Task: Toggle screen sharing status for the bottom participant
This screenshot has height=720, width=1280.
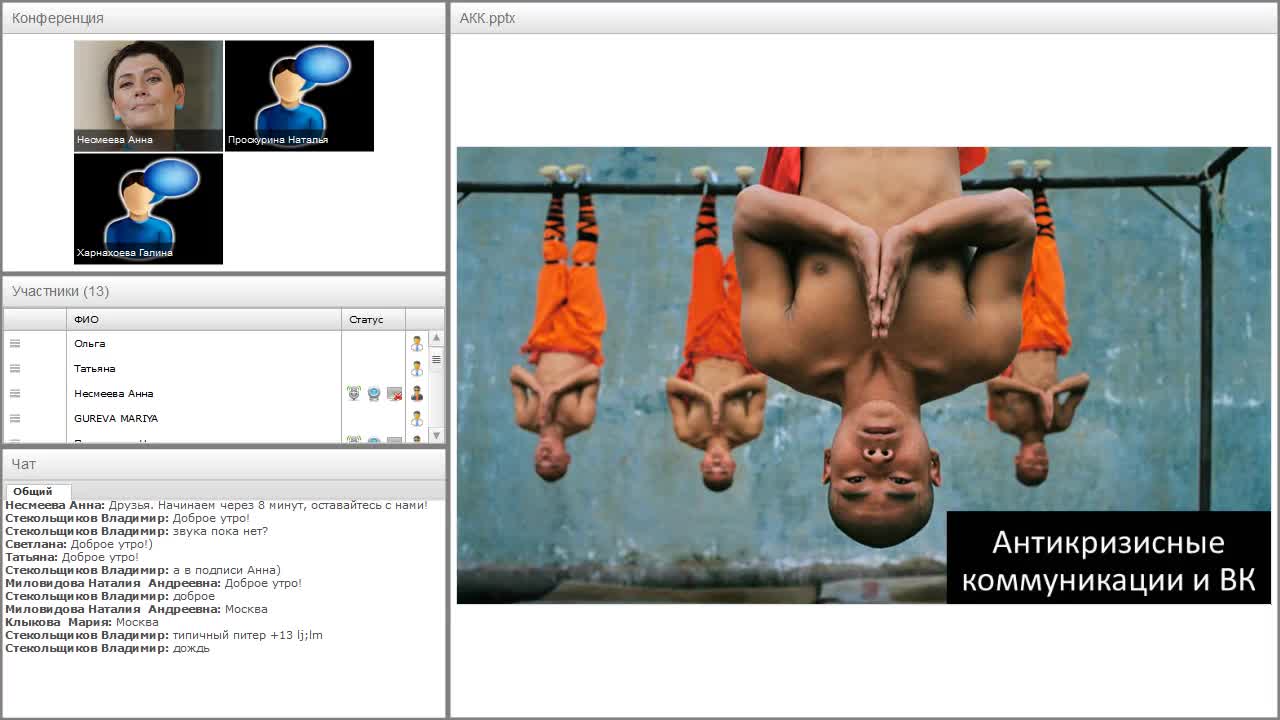Action: point(393,438)
